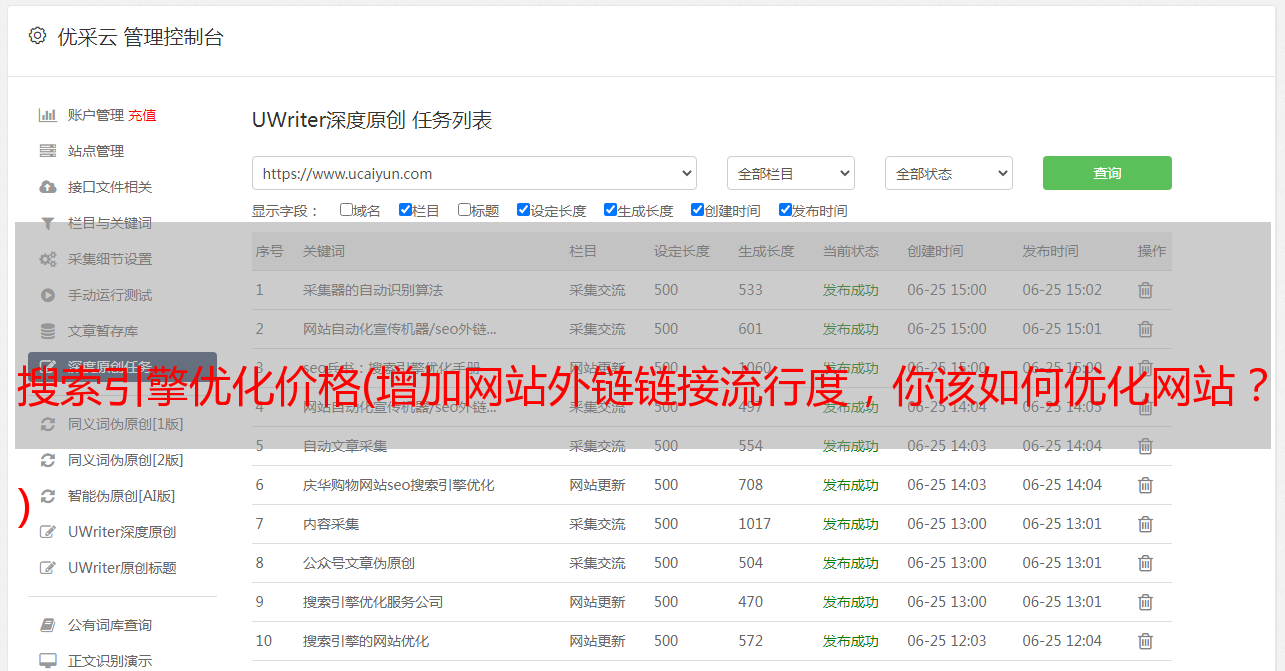The height and width of the screenshot is (671, 1285).
Task: Click trash icon for 自动文章采集 row
Action: [1145, 446]
